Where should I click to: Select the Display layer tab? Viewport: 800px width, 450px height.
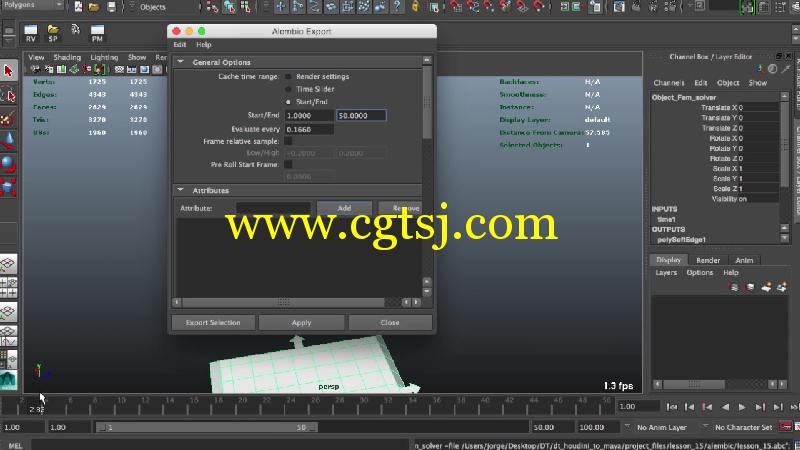668,260
